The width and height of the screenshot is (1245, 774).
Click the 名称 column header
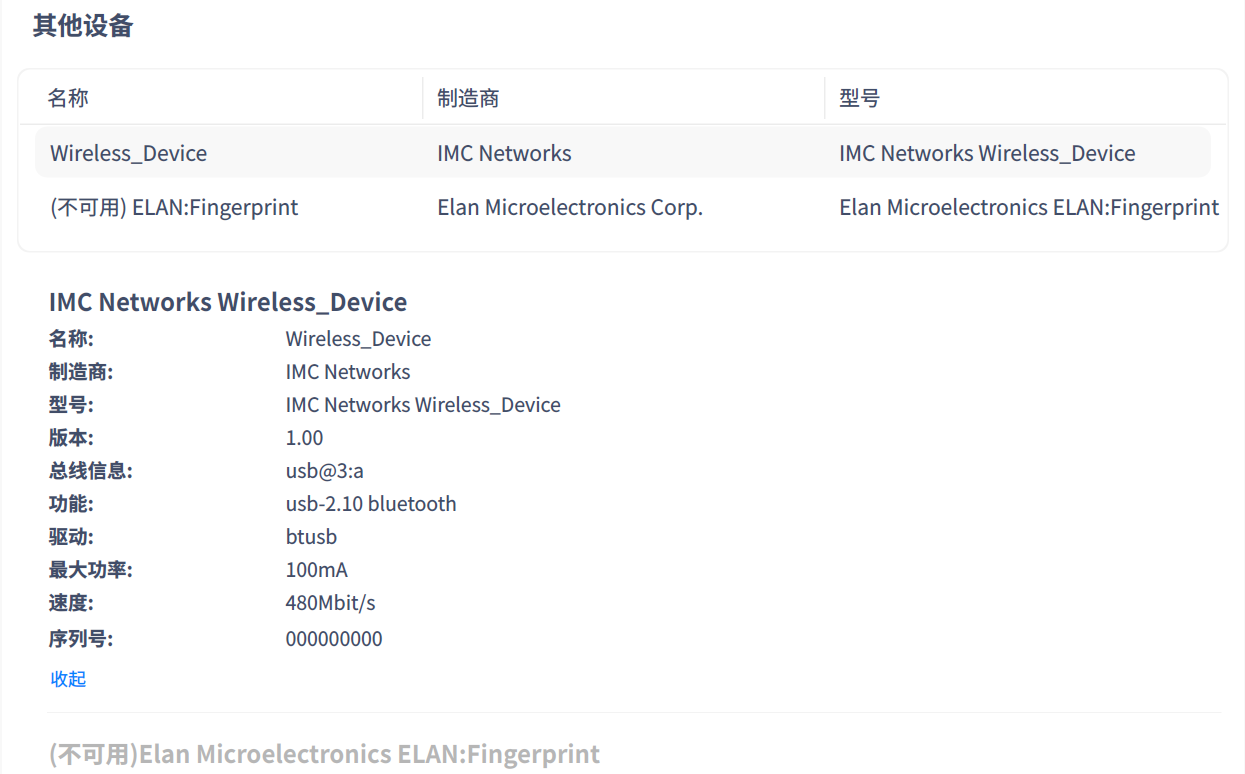[x=69, y=98]
